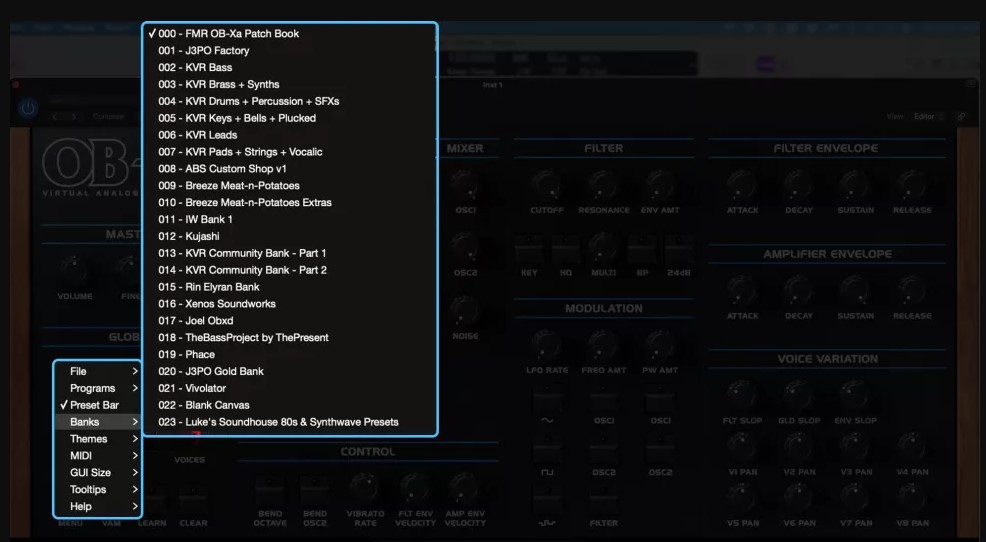The image size is (986, 542).
Task: Click the Compare button
Action: click(x=108, y=116)
